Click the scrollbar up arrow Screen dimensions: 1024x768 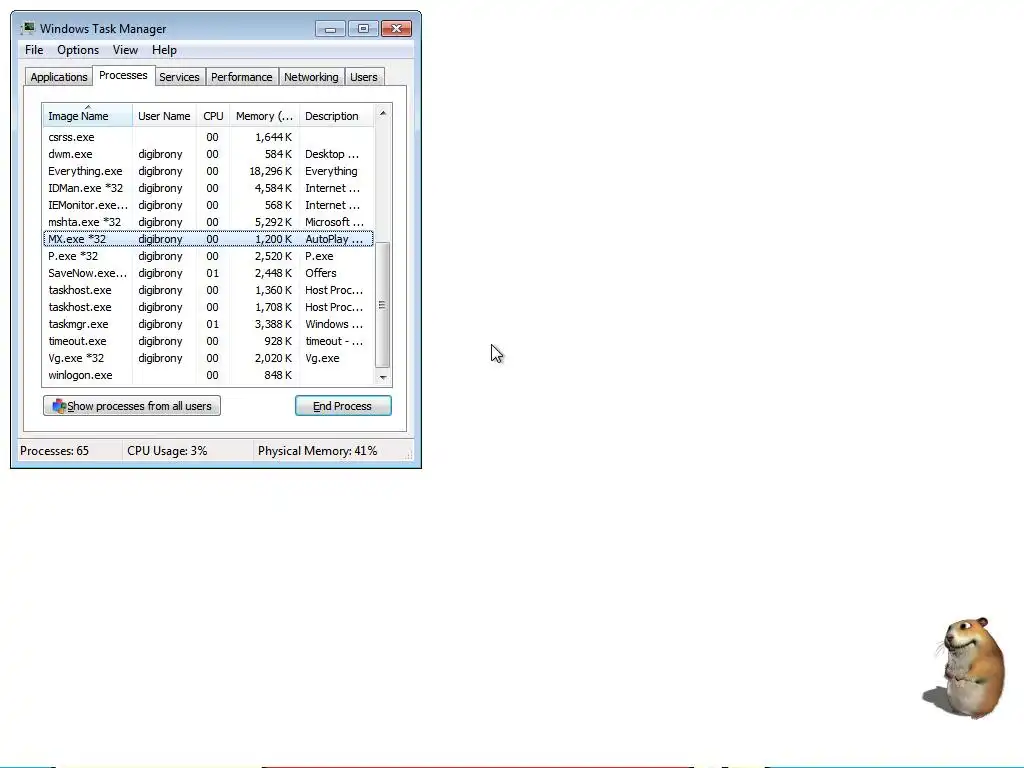pos(383,113)
